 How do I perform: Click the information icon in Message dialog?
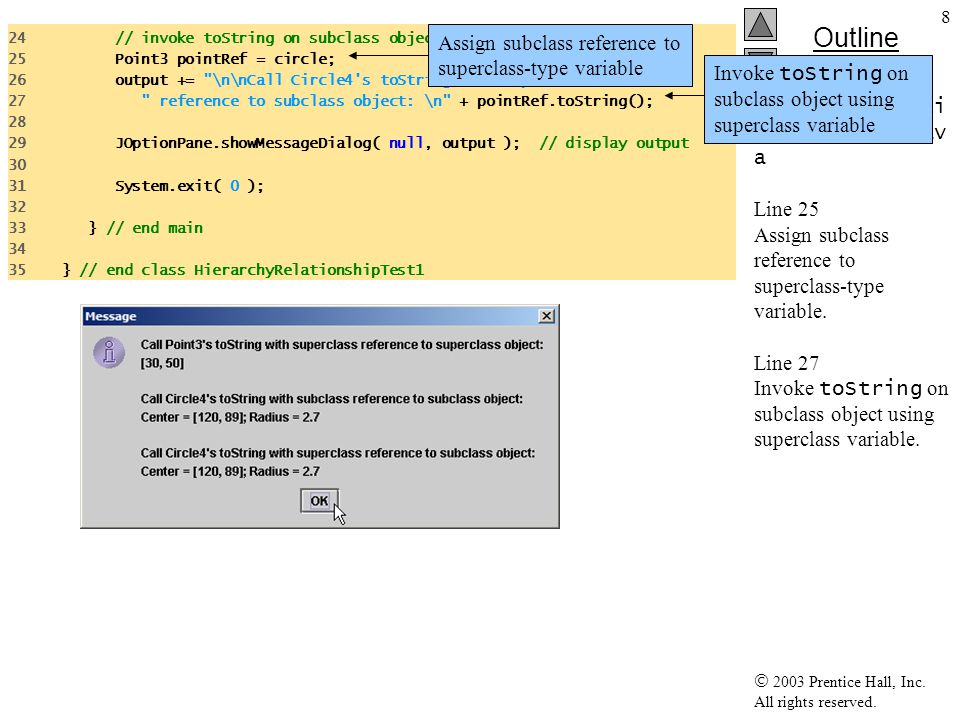click(109, 353)
